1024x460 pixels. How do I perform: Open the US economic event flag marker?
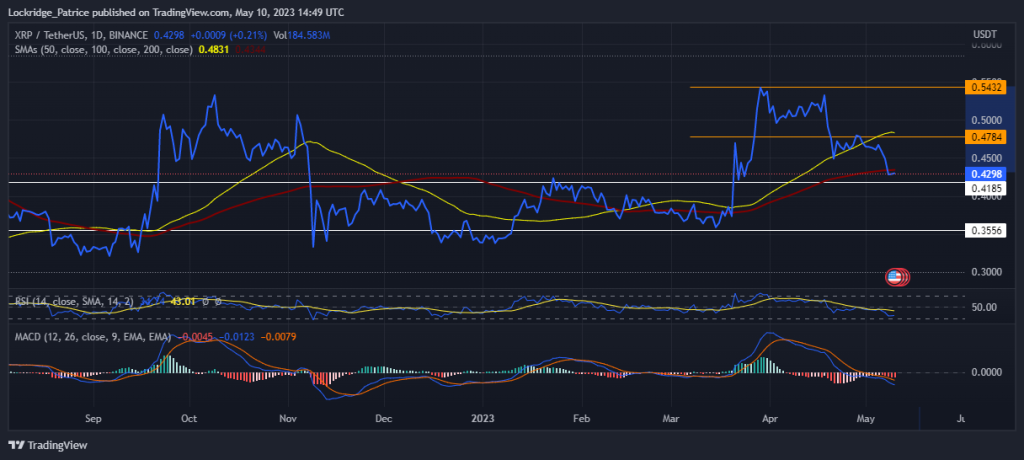point(894,278)
